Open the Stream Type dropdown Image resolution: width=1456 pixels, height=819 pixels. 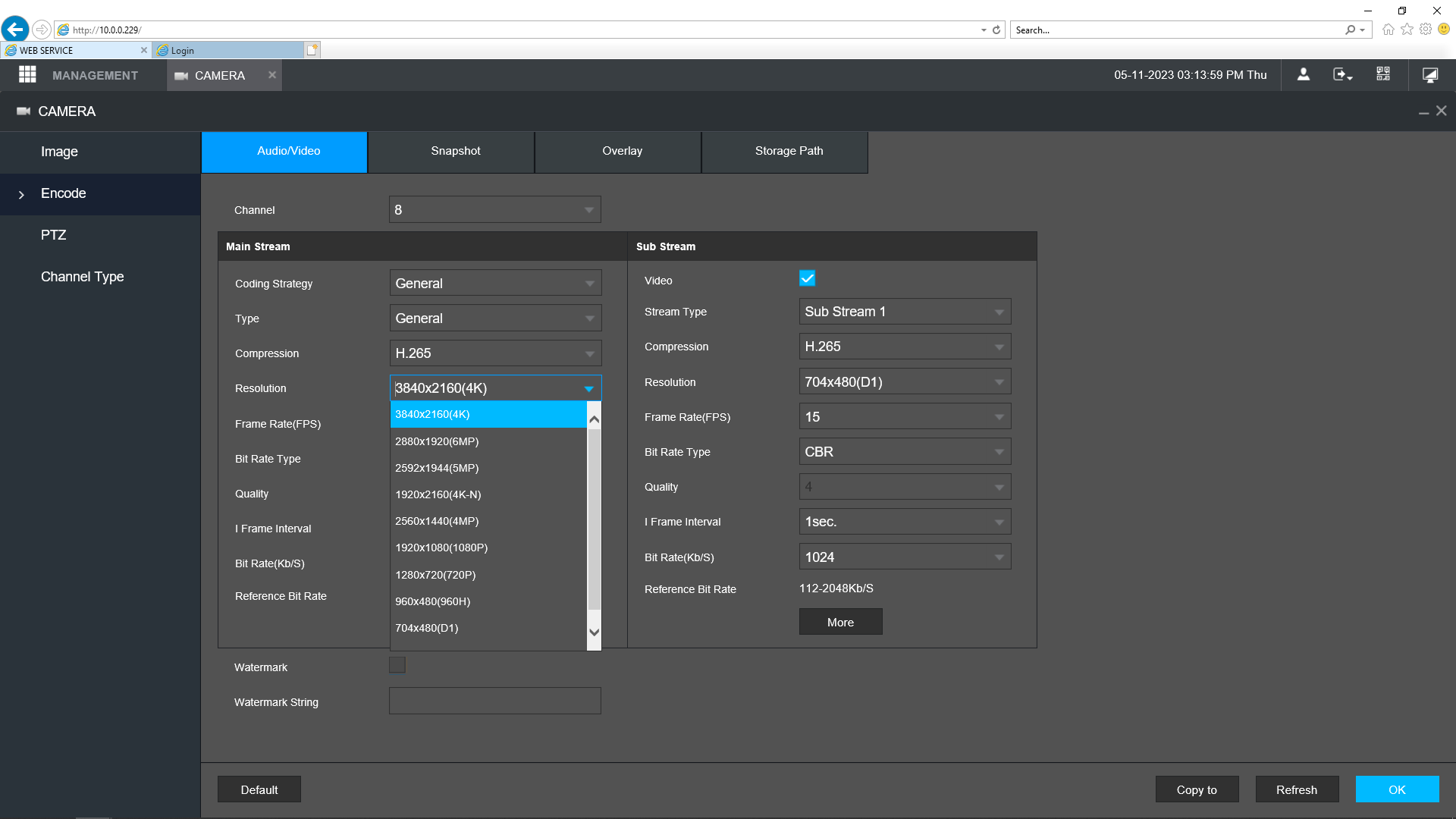coord(905,311)
